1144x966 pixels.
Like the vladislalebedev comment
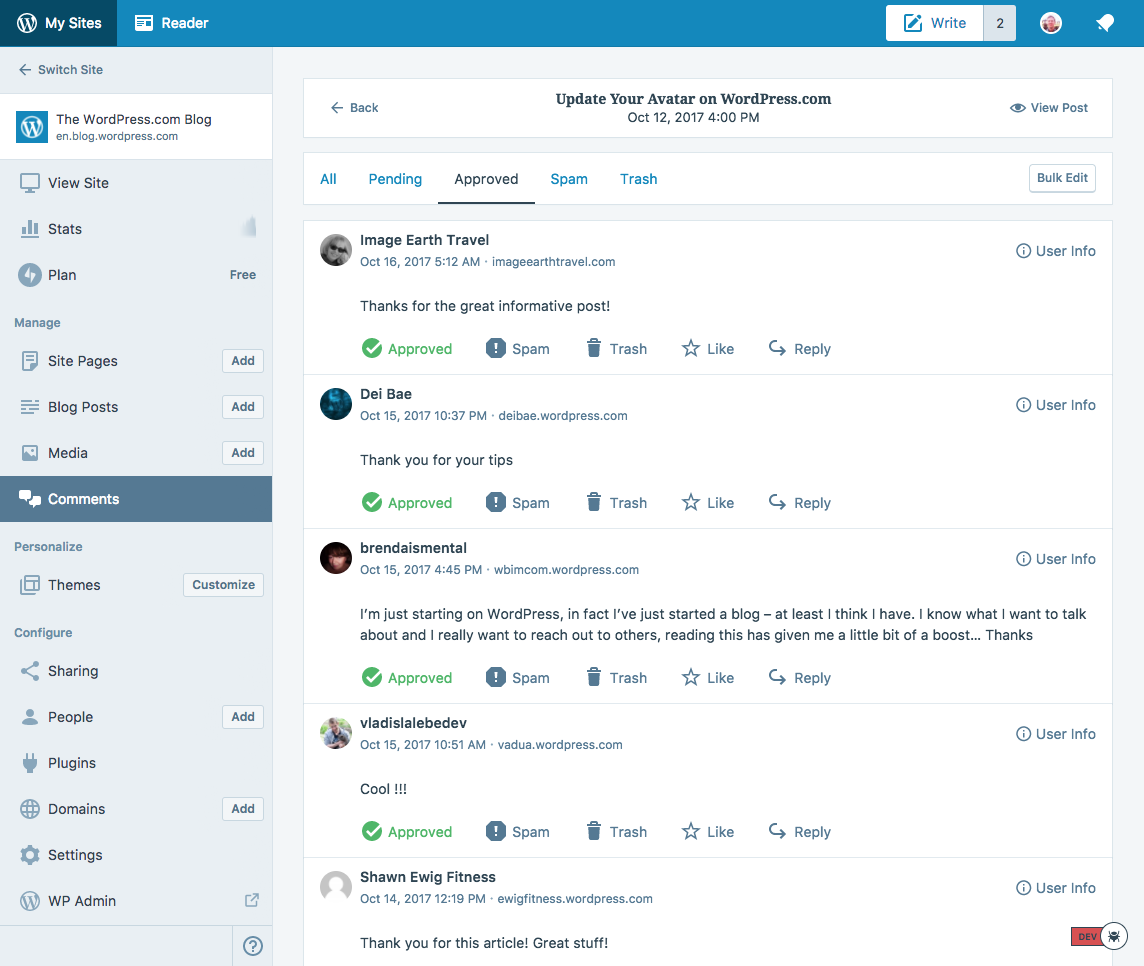click(708, 832)
